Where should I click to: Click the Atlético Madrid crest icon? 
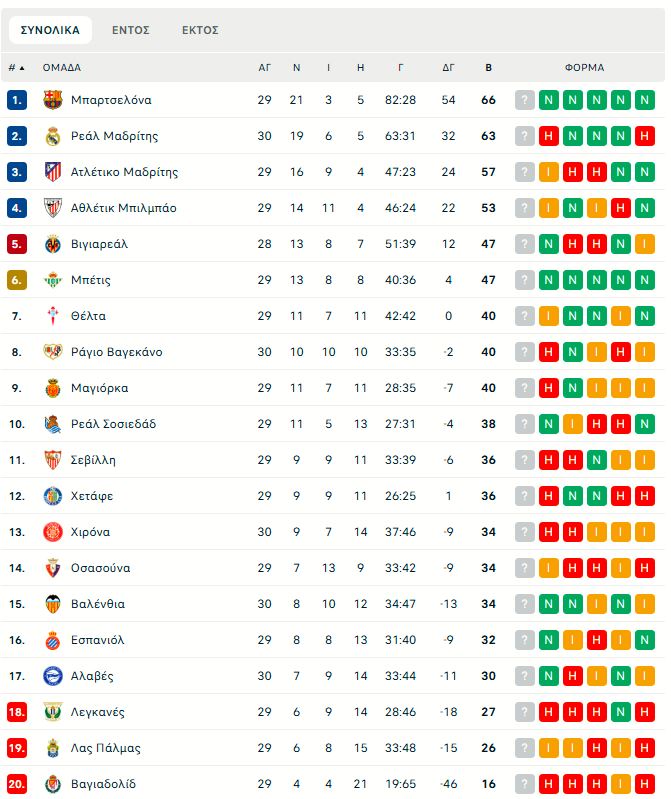pyautogui.click(x=53, y=172)
